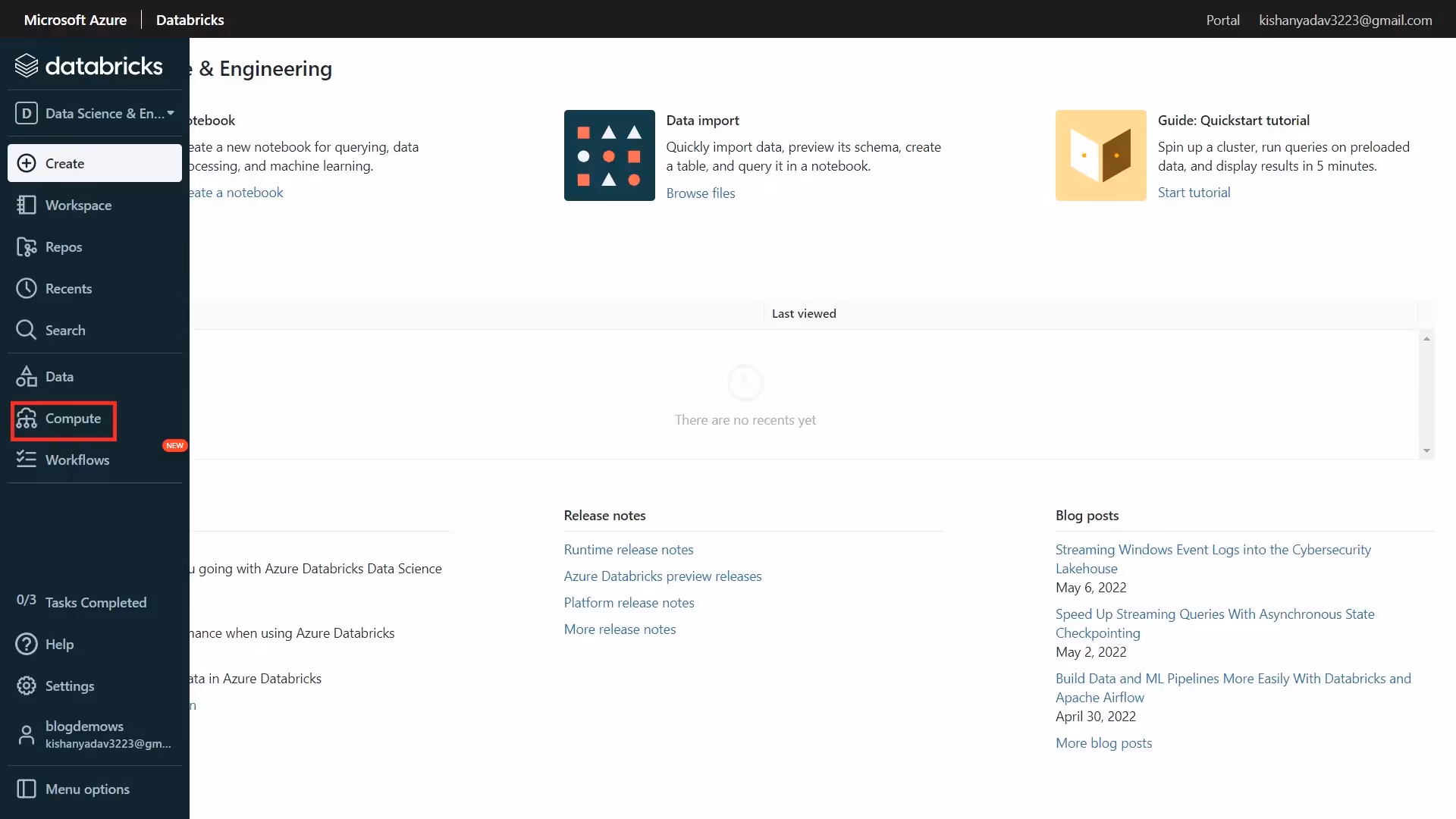Screen dimensions: 1456x819
Task: Open Repos from the sidebar icon
Action: click(x=27, y=247)
